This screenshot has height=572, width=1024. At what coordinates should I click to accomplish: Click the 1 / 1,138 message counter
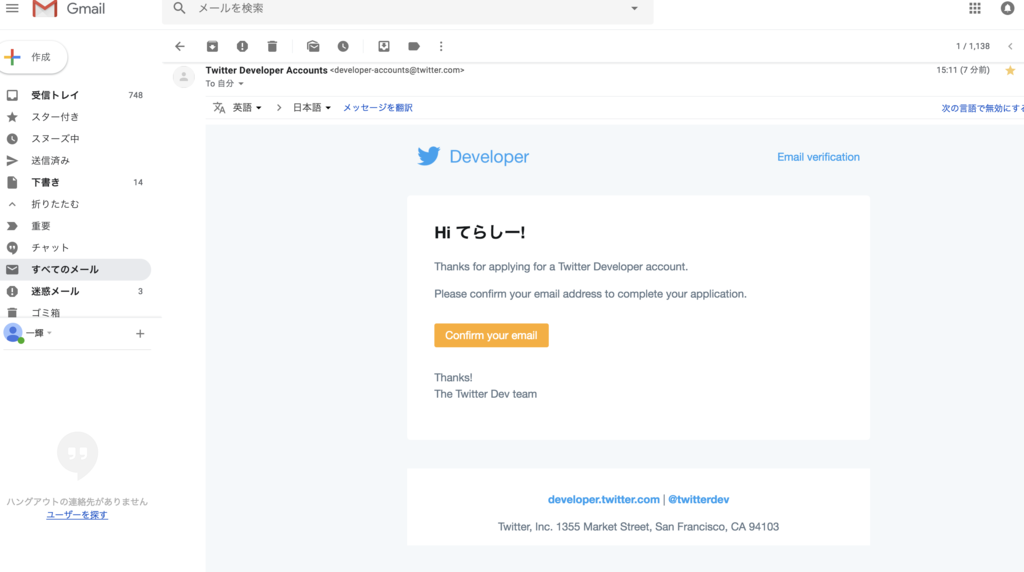point(972,46)
